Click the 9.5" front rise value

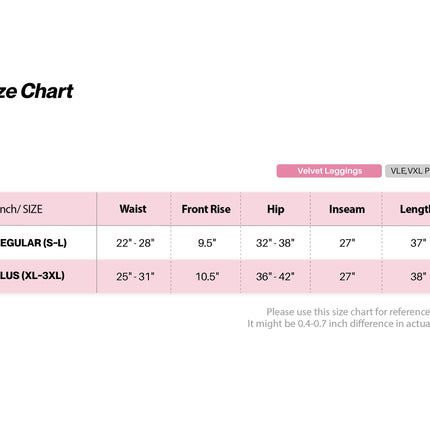207,243
